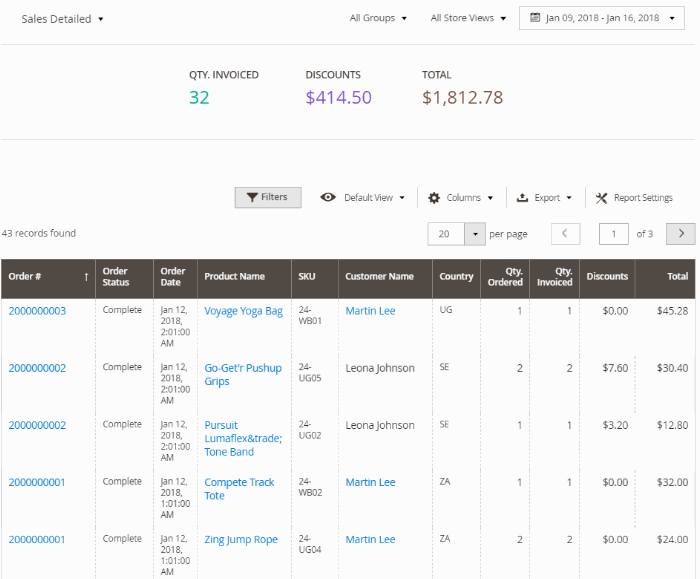Open Martin Lee on Zing Jump Rope row
Image resolution: width=700 pixels, height=579 pixels.
click(371, 540)
